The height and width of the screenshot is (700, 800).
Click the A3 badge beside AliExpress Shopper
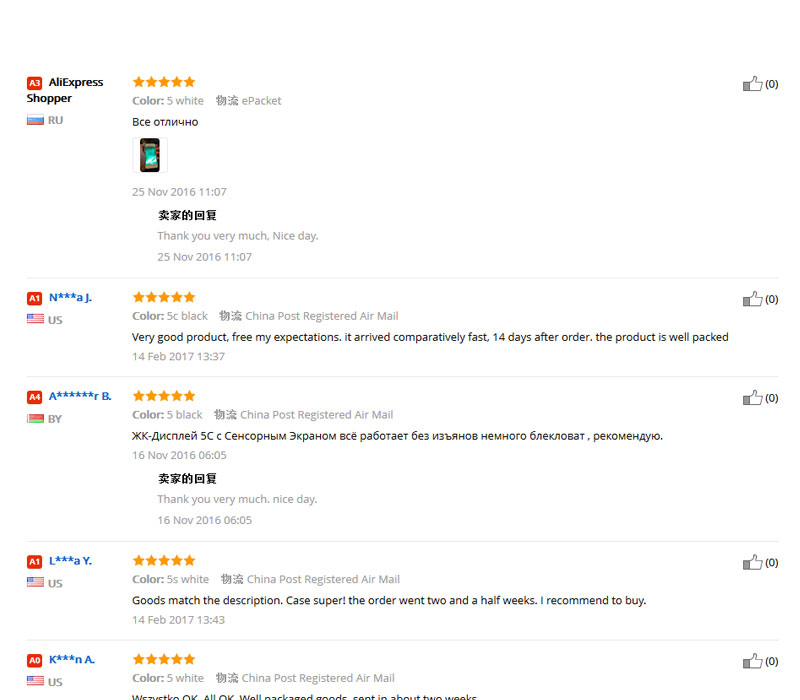click(34, 83)
